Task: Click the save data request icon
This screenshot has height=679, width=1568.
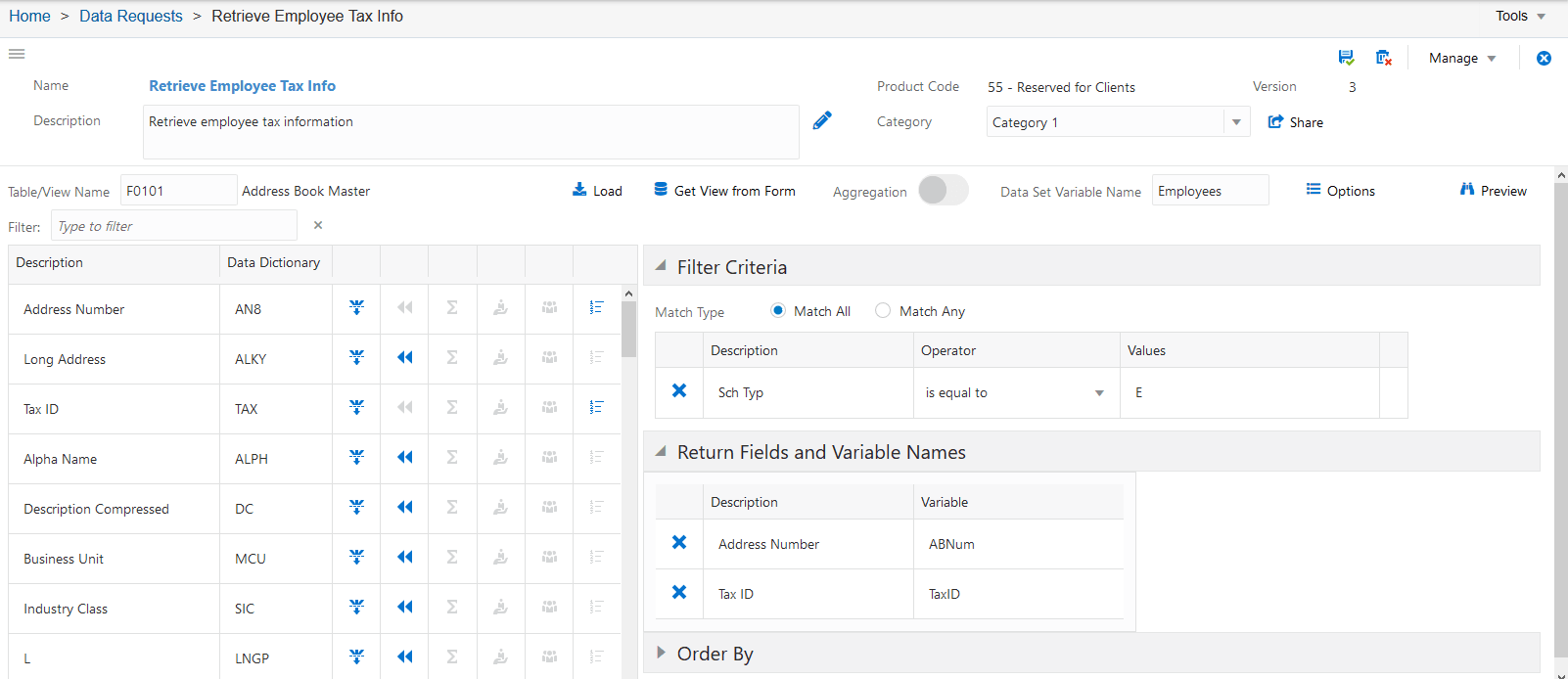Action: 1346,58
